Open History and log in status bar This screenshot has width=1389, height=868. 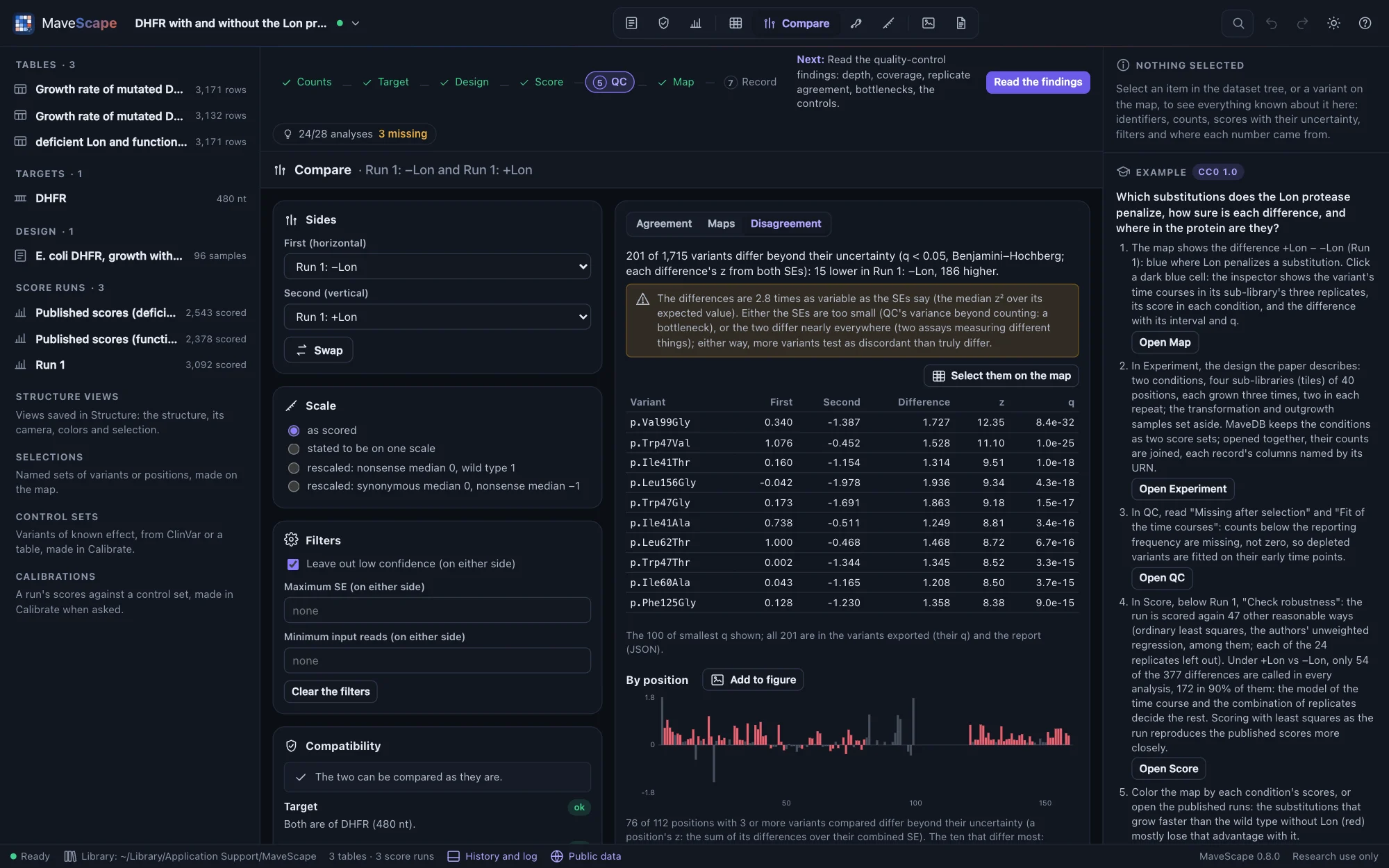(492, 856)
